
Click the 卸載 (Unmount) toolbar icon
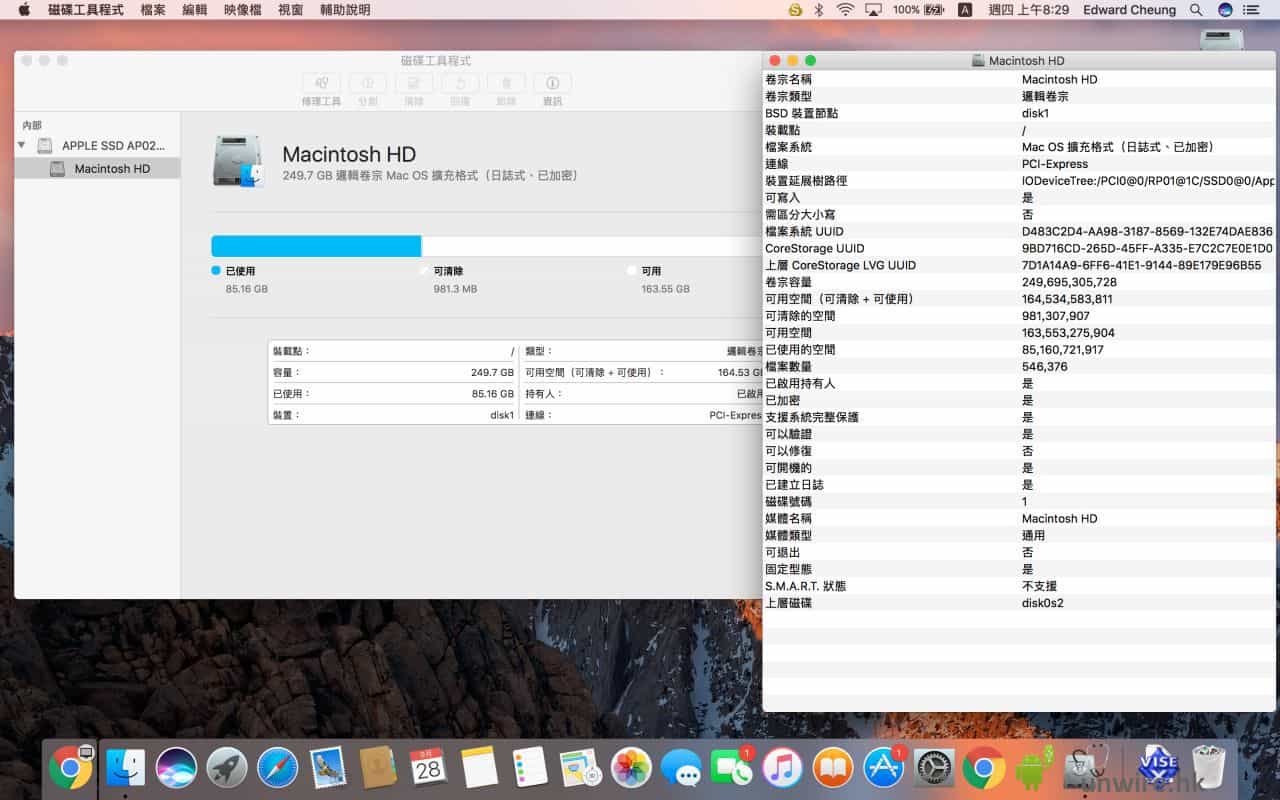pos(506,84)
